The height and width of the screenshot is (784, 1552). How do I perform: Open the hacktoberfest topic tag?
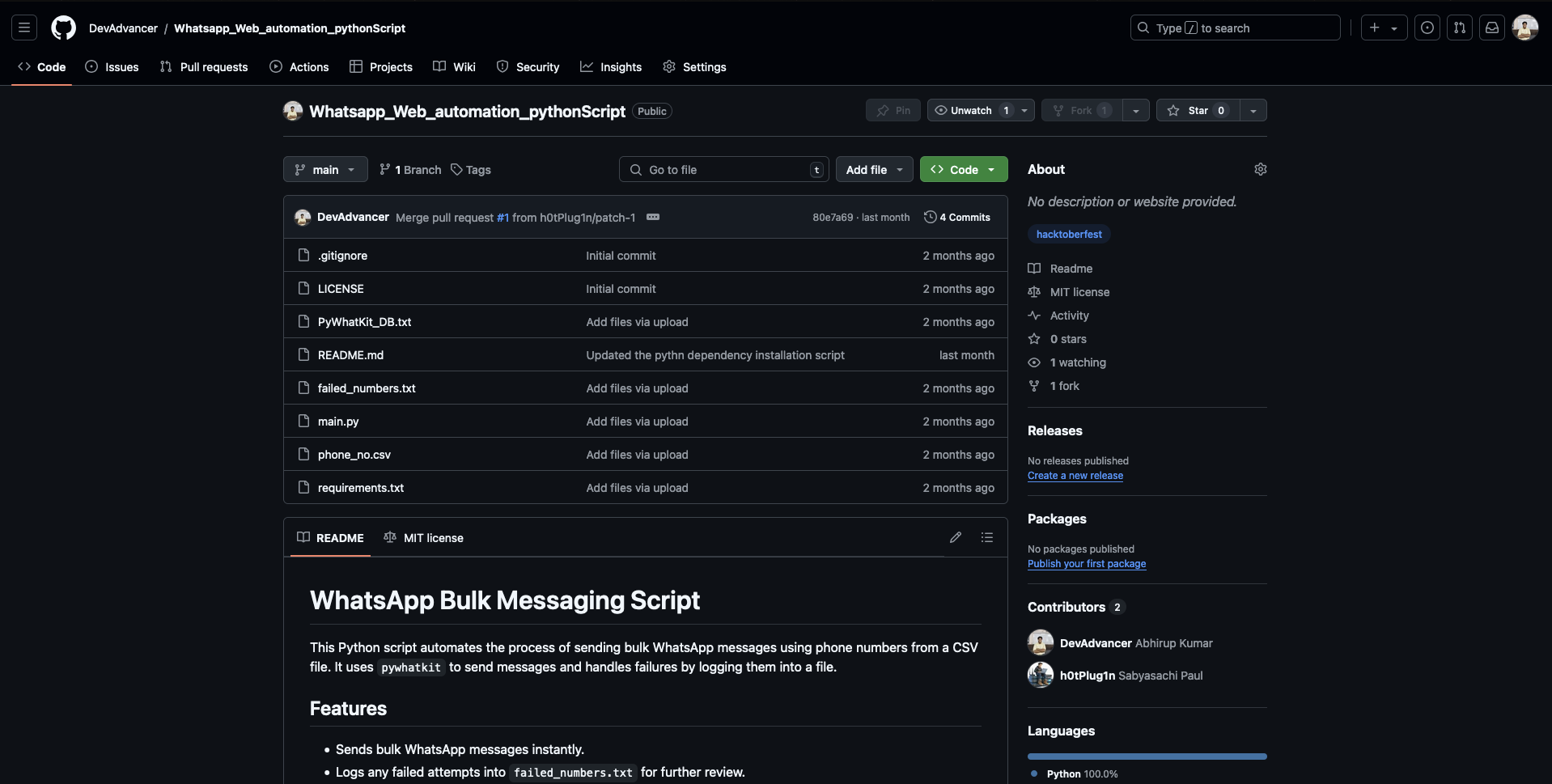click(x=1069, y=234)
